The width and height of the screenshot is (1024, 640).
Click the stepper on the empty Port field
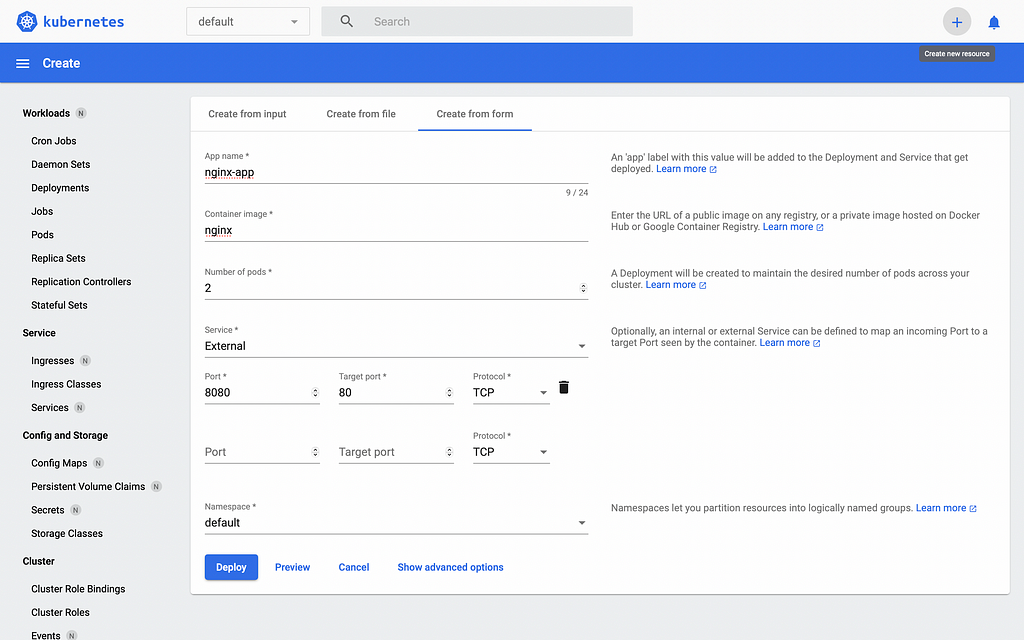click(x=315, y=452)
